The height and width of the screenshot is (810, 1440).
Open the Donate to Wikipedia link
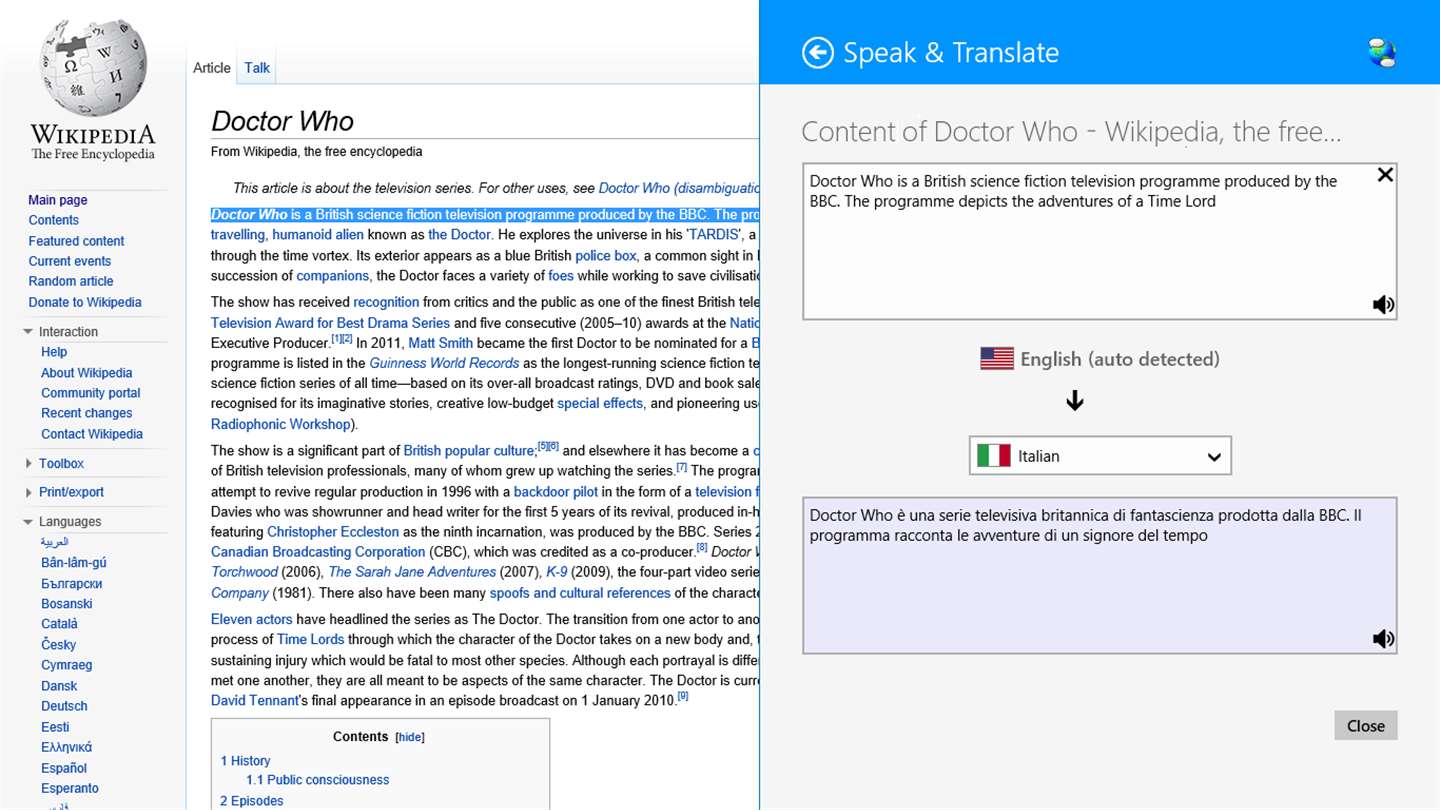(x=85, y=302)
